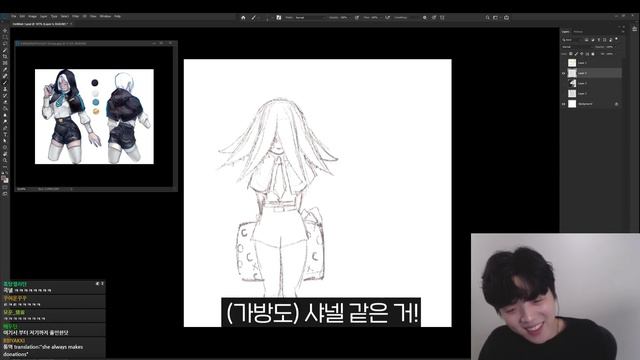Click zoom percentage in reference window status bar
Screen dimensions: 640x360
pos(22,189)
